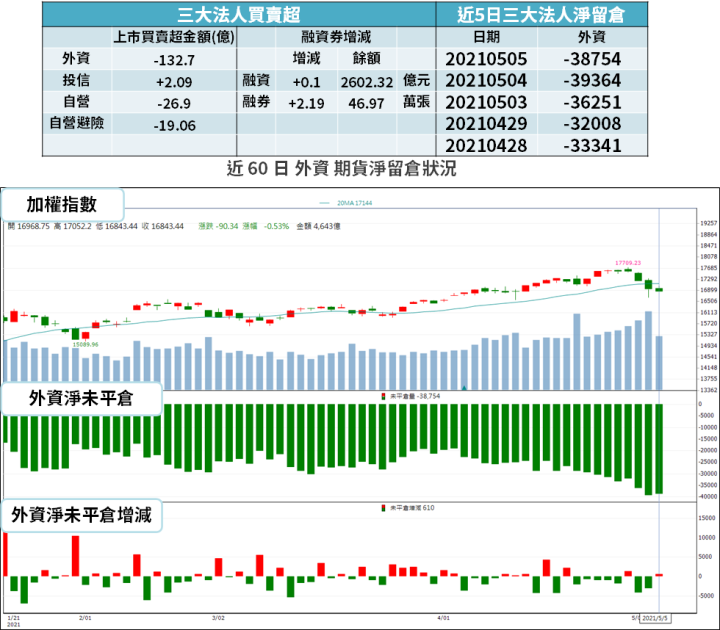720x630 pixels.
Task: Select the 自營避險 row label
Action: (77, 123)
